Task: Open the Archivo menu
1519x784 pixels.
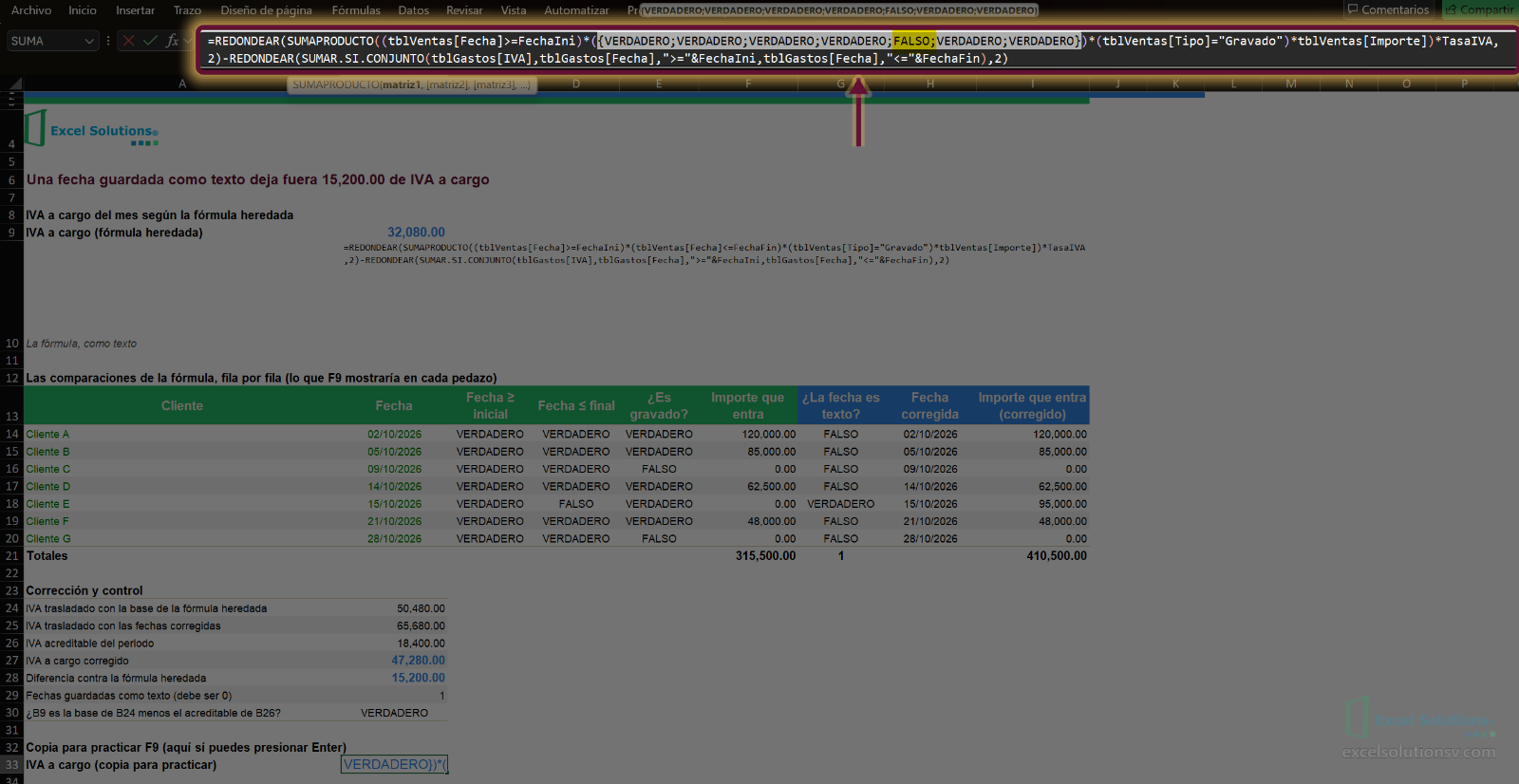Action: (x=31, y=10)
